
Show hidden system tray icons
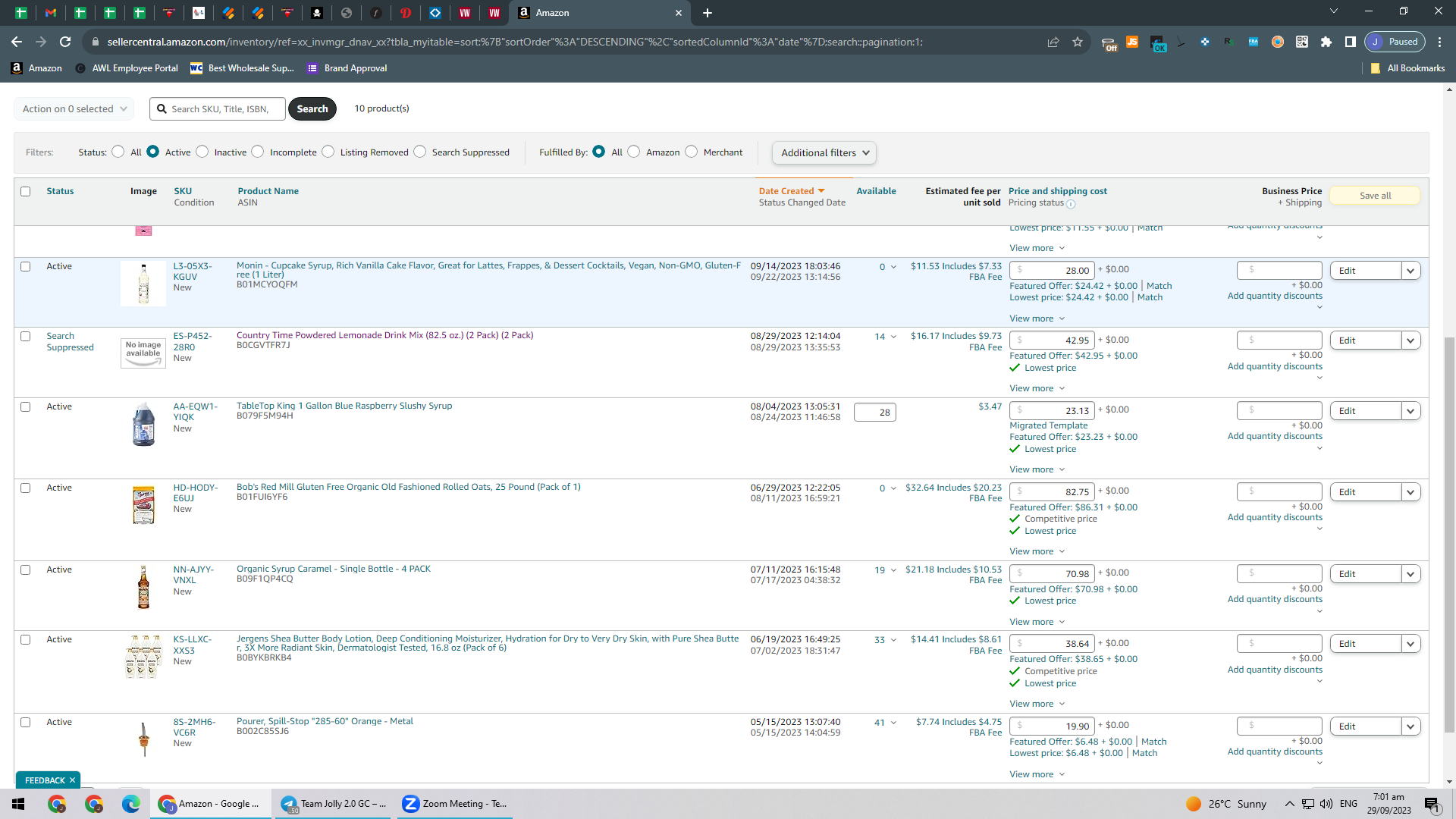[x=1289, y=804]
